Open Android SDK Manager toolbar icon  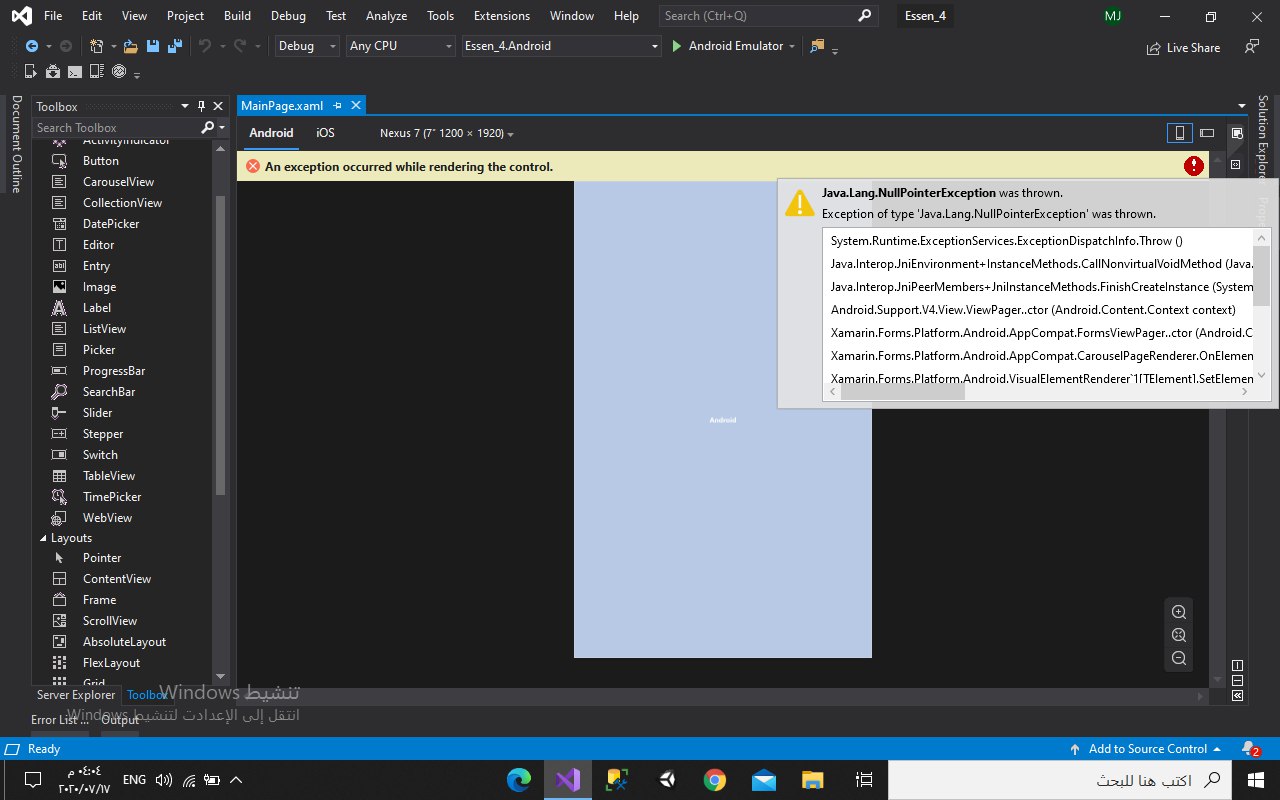click(x=52, y=72)
